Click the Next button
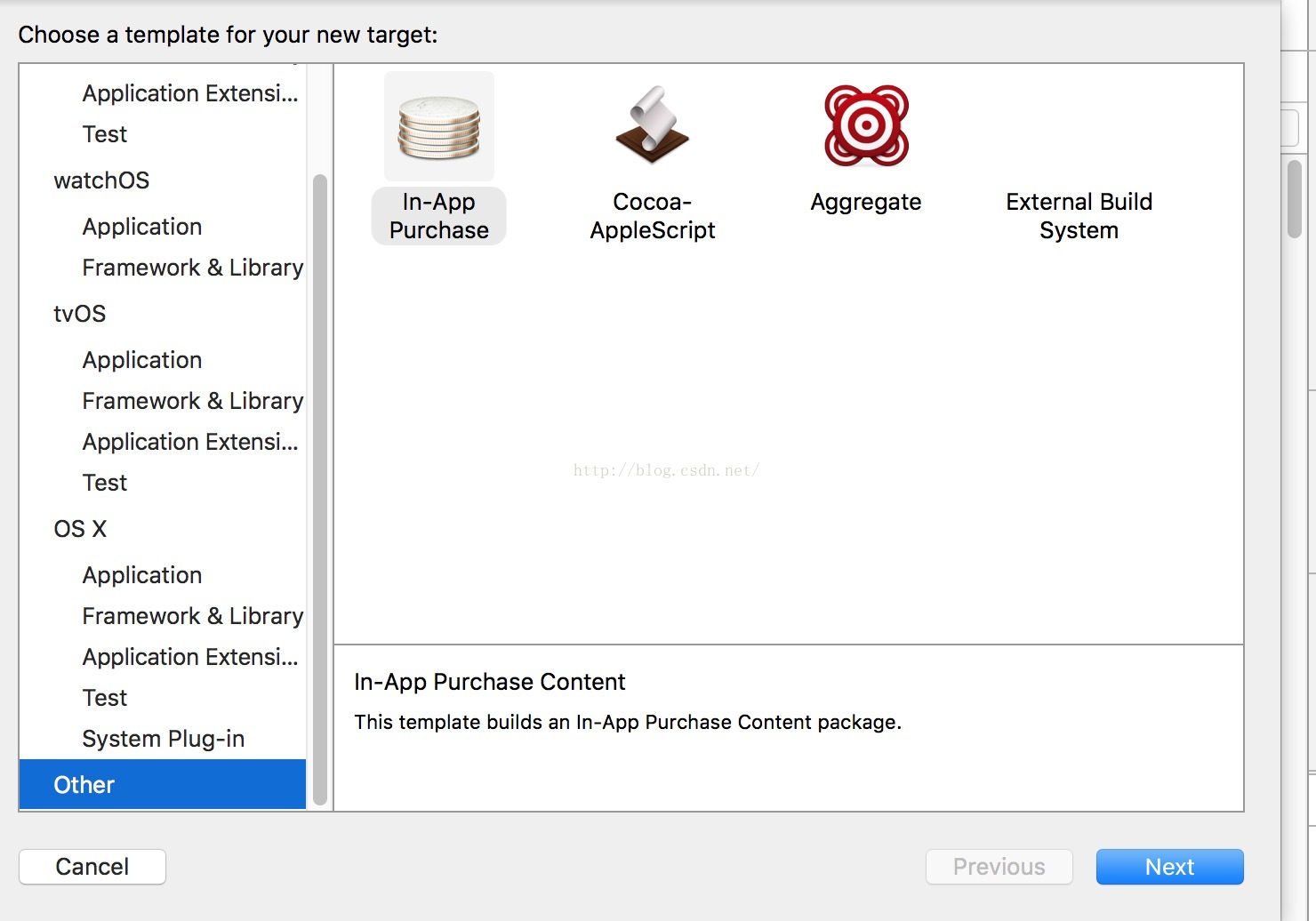 click(1170, 867)
